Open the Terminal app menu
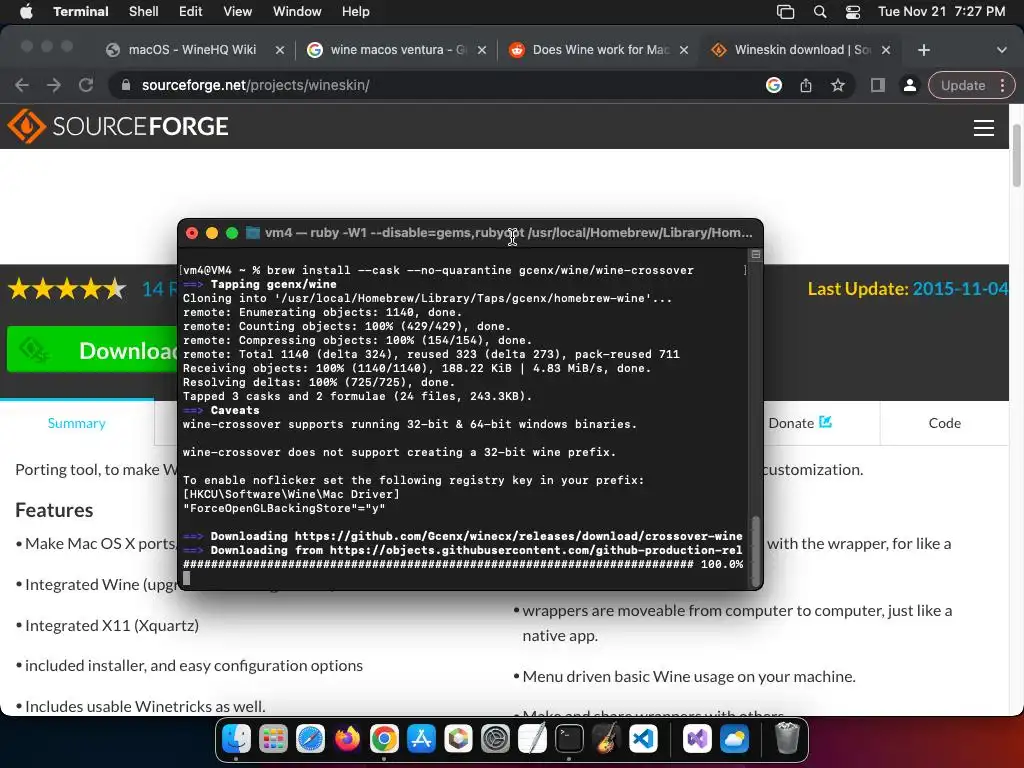1024x768 pixels. 81,12
